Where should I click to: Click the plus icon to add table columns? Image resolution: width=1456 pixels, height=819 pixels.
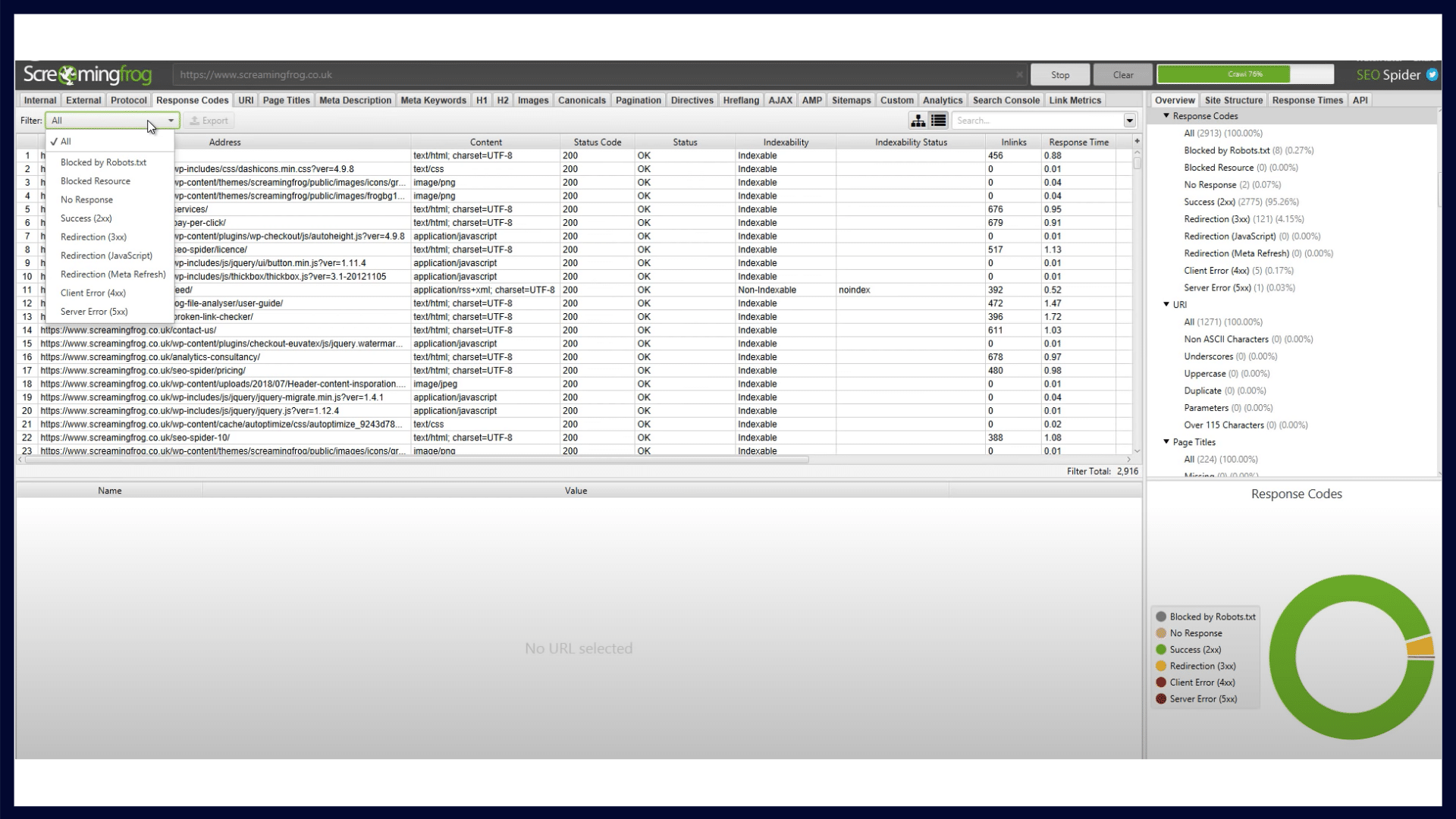click(1137, 142)
